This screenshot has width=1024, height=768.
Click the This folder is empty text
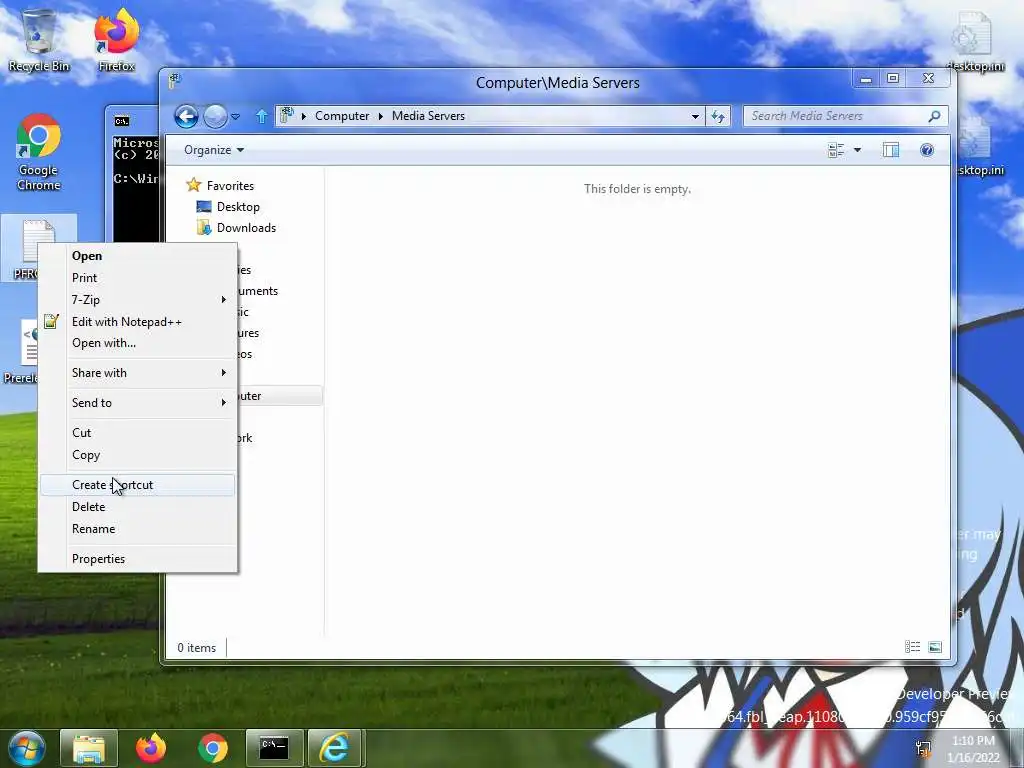(x=637, y=189)
